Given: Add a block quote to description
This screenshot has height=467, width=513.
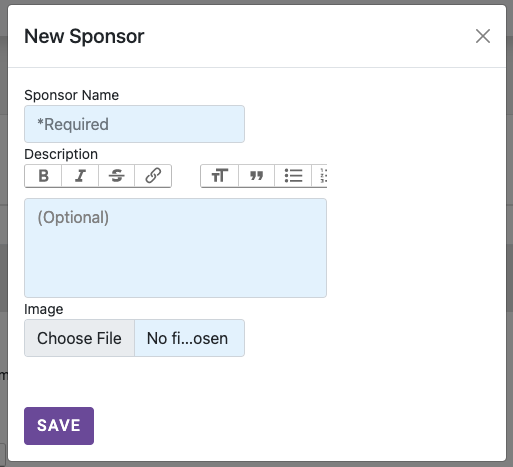Looking at the screenshot, I should (256, 176).
